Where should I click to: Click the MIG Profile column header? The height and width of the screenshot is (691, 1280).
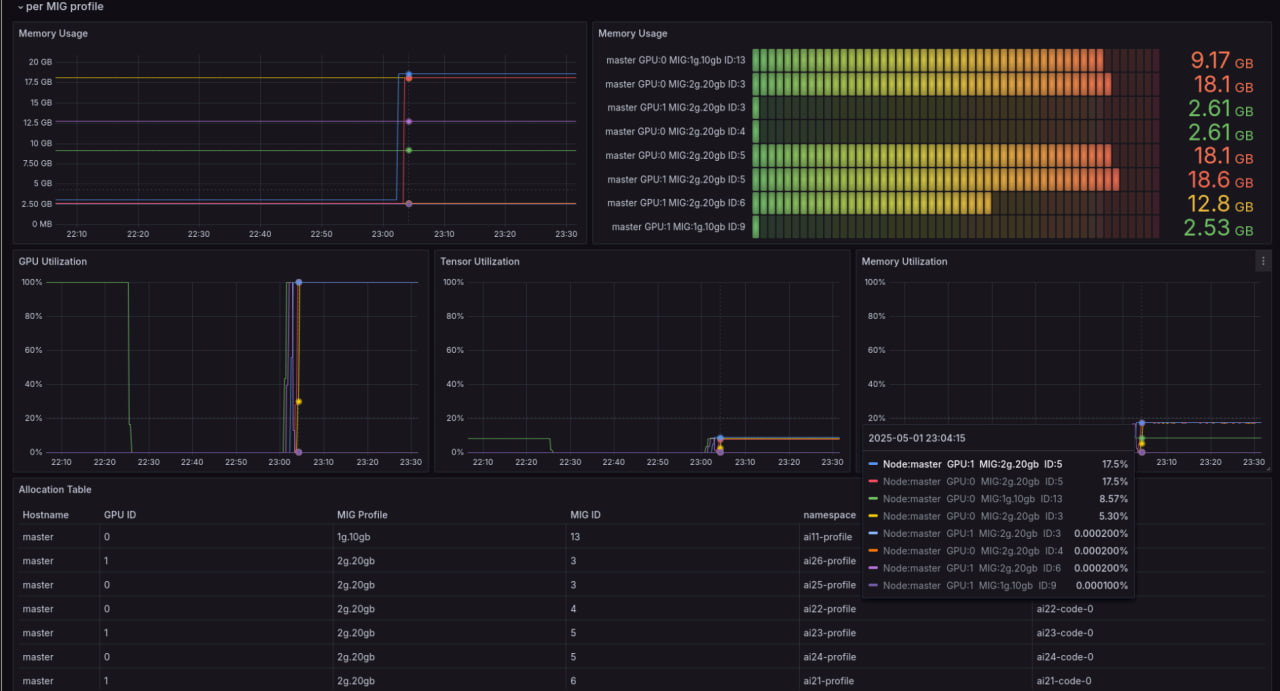362,515
